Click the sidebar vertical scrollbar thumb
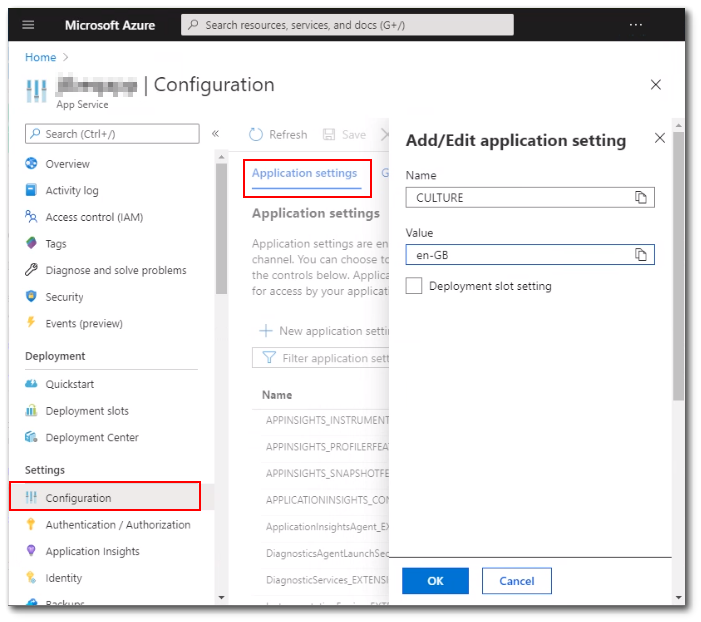The height and width of the screenshot is (622, 701). pyautogui.click(x=221, y=228)
